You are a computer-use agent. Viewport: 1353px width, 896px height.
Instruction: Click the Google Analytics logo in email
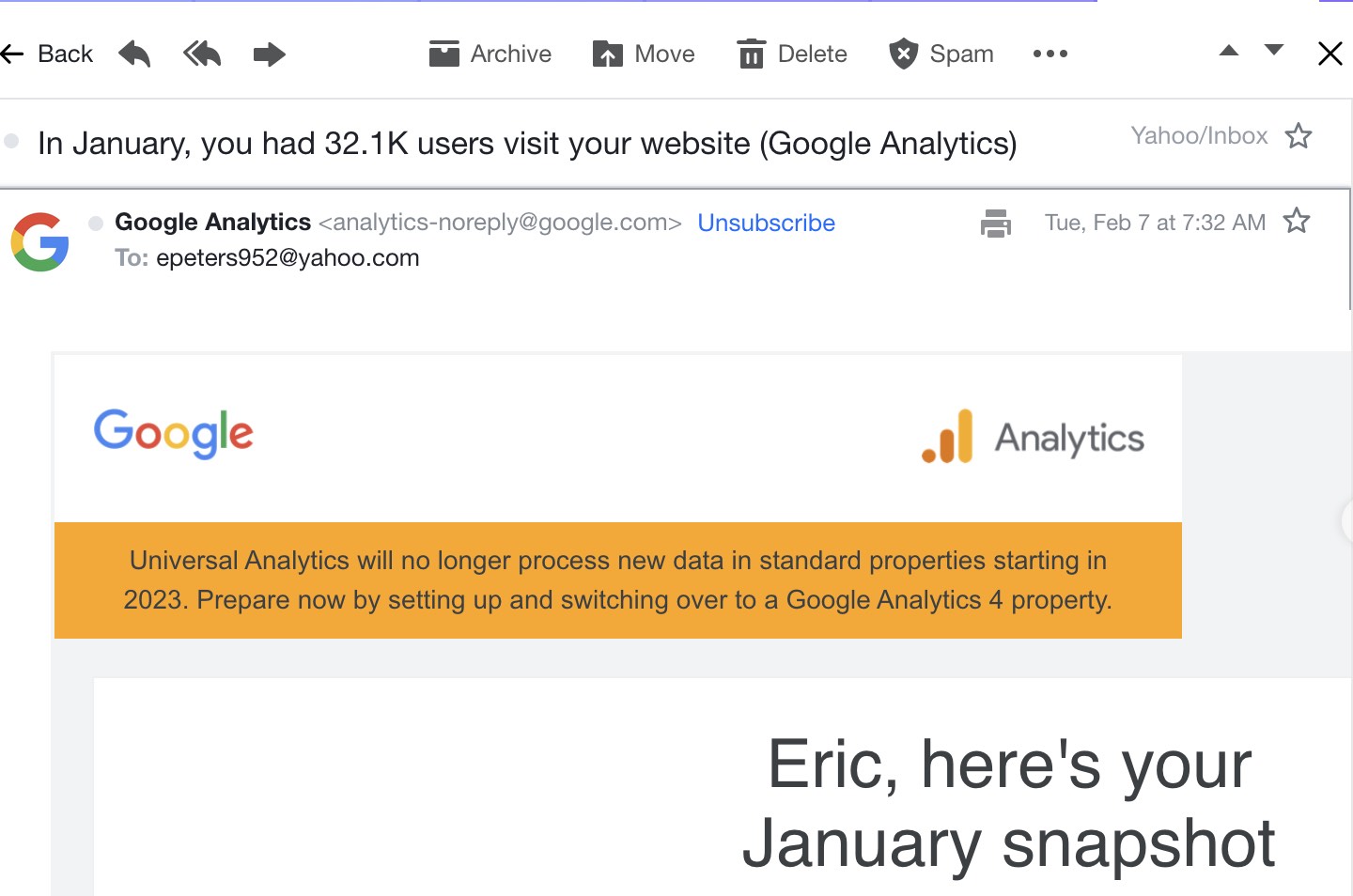[x=1033, y=437]
